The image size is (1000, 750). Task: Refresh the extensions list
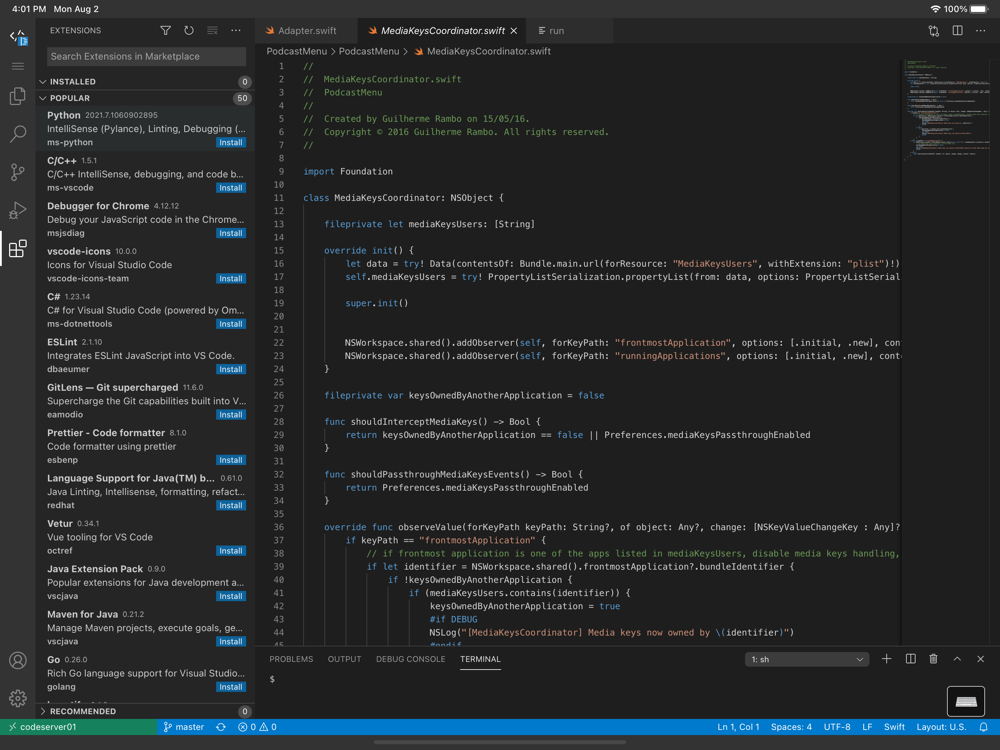coord(189,31)
